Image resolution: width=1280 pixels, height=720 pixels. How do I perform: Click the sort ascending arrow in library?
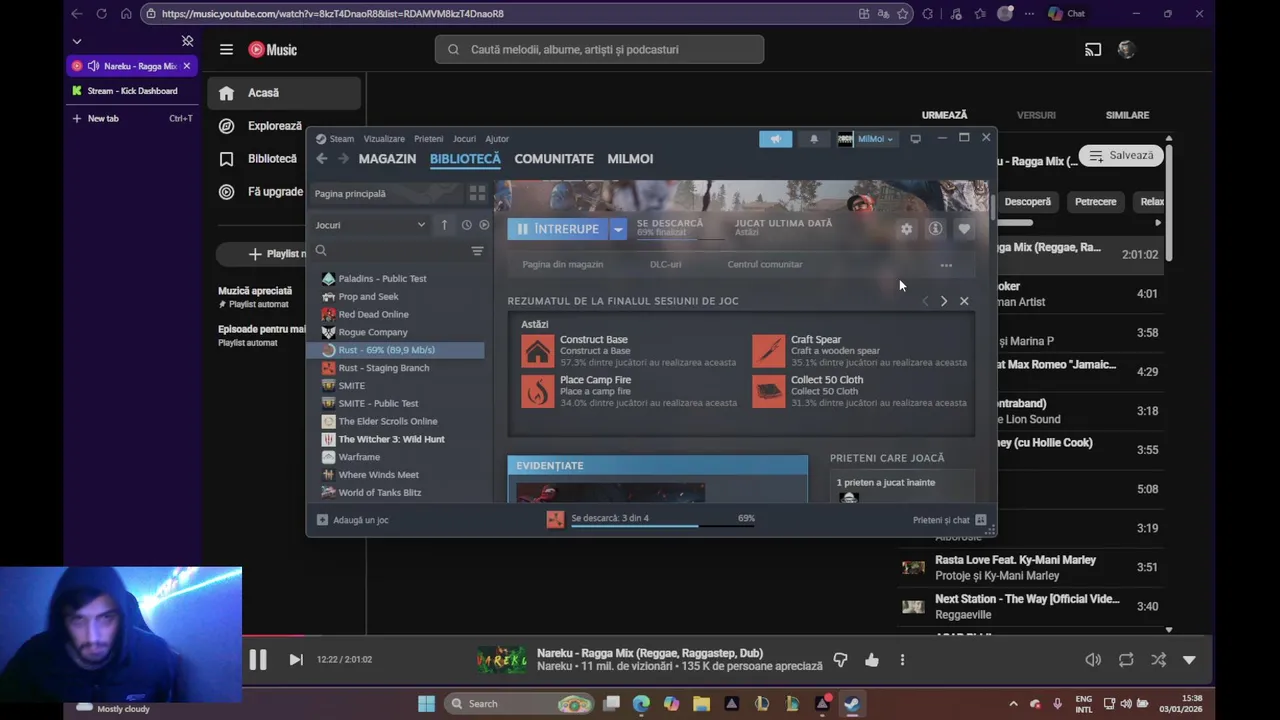pyautogui.click(x=444, y=225)
